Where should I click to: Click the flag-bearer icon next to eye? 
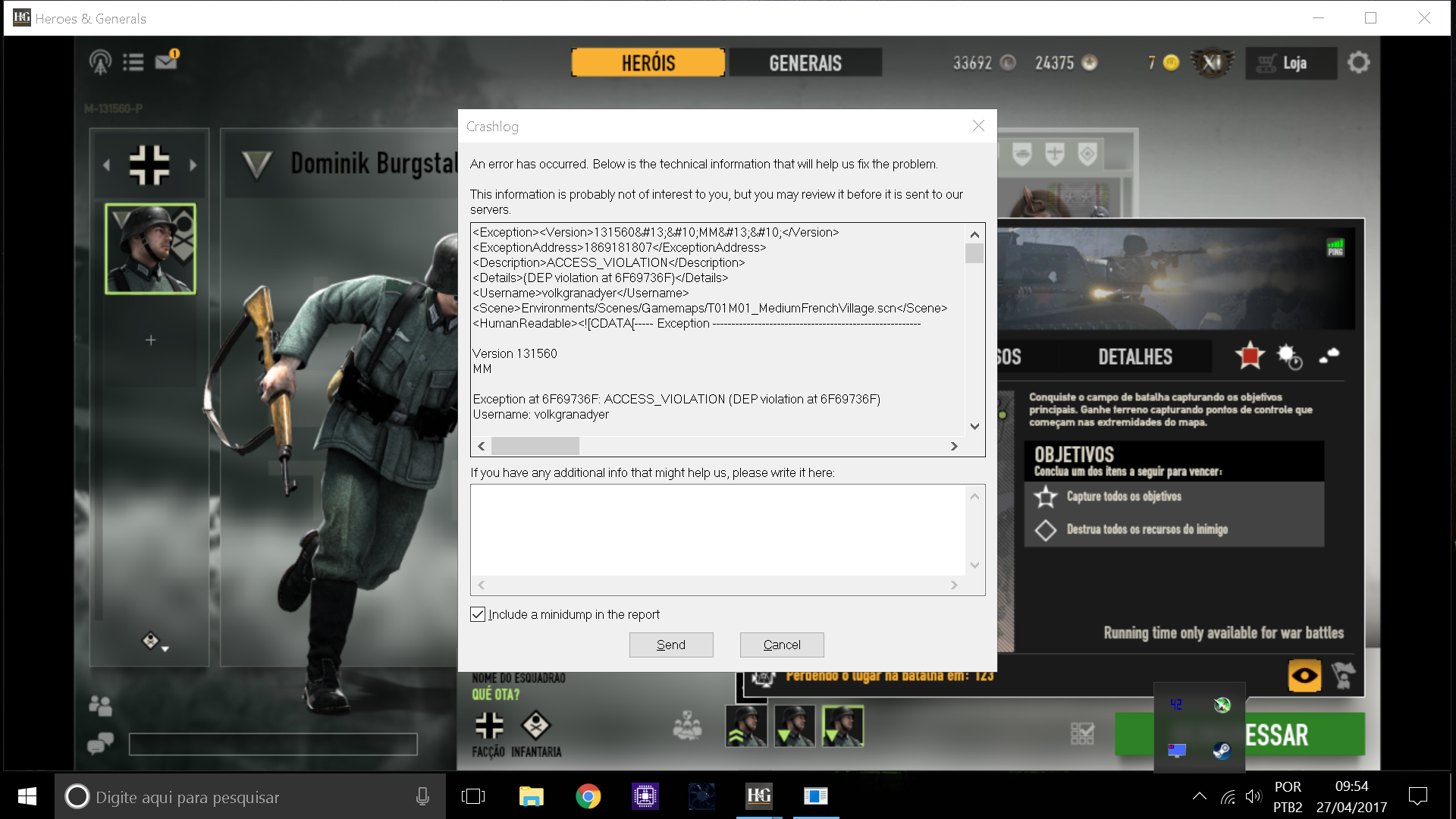(x=1344, y=675)
